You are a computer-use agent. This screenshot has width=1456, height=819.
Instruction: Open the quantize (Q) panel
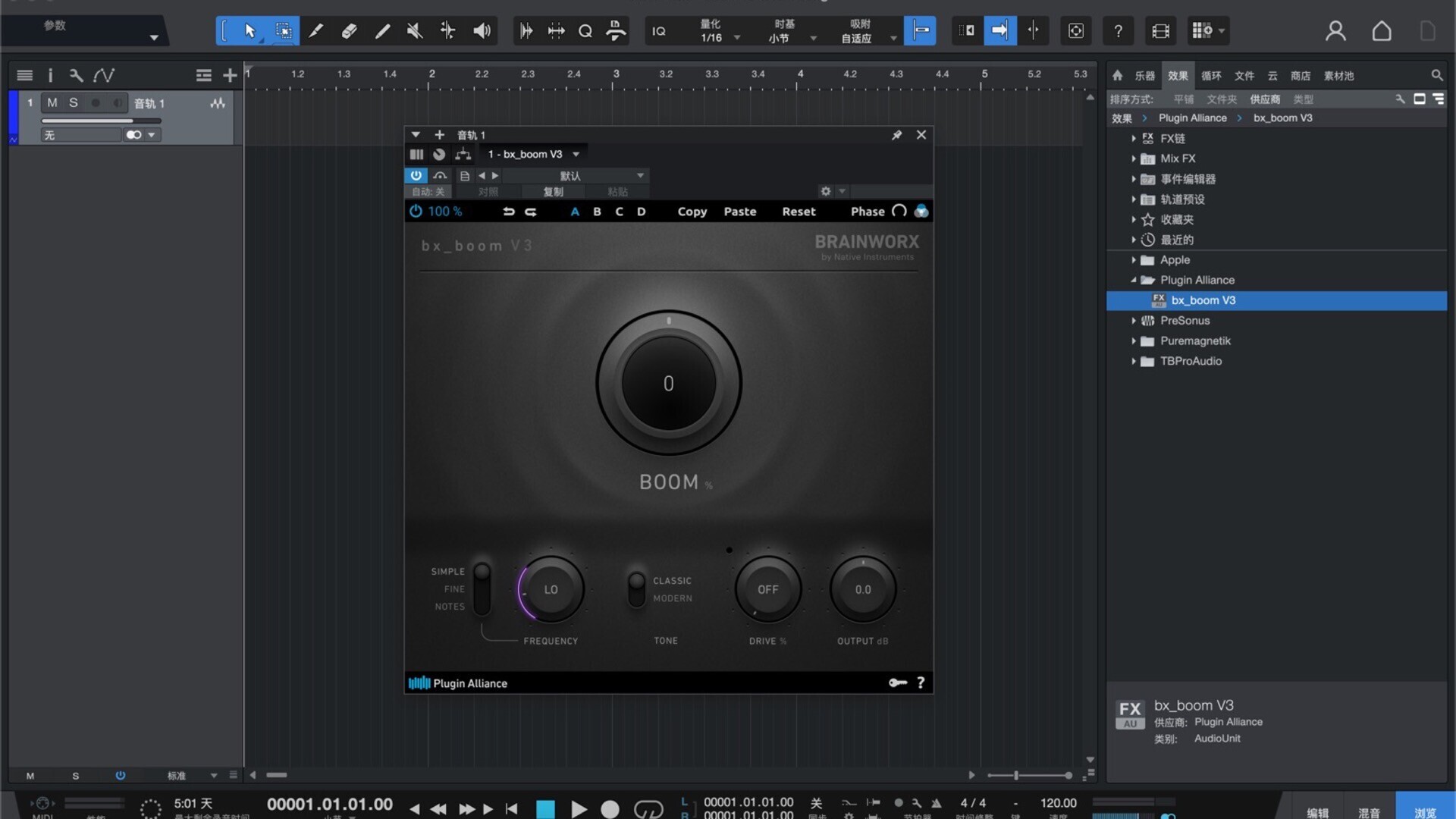click(x=585, y=31)
